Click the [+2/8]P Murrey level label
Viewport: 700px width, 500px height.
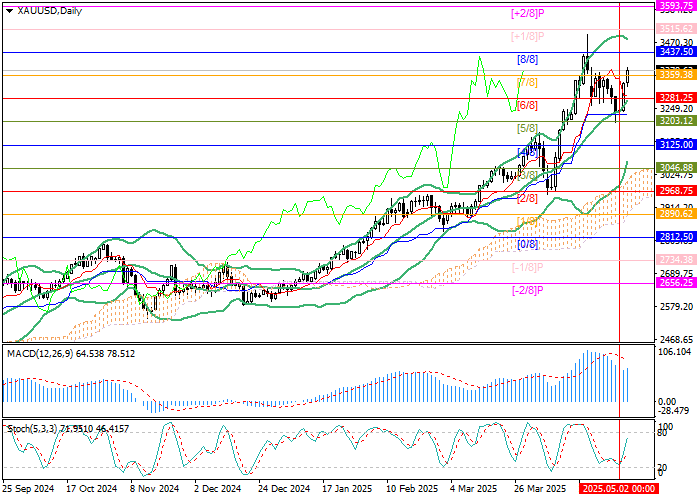pos(527,13)
